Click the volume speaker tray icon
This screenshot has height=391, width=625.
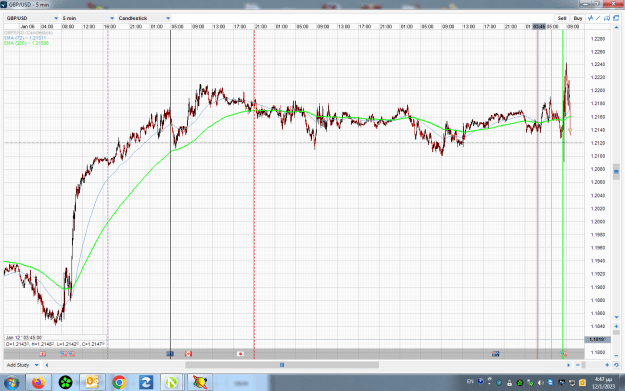click(x=540, y=383)
